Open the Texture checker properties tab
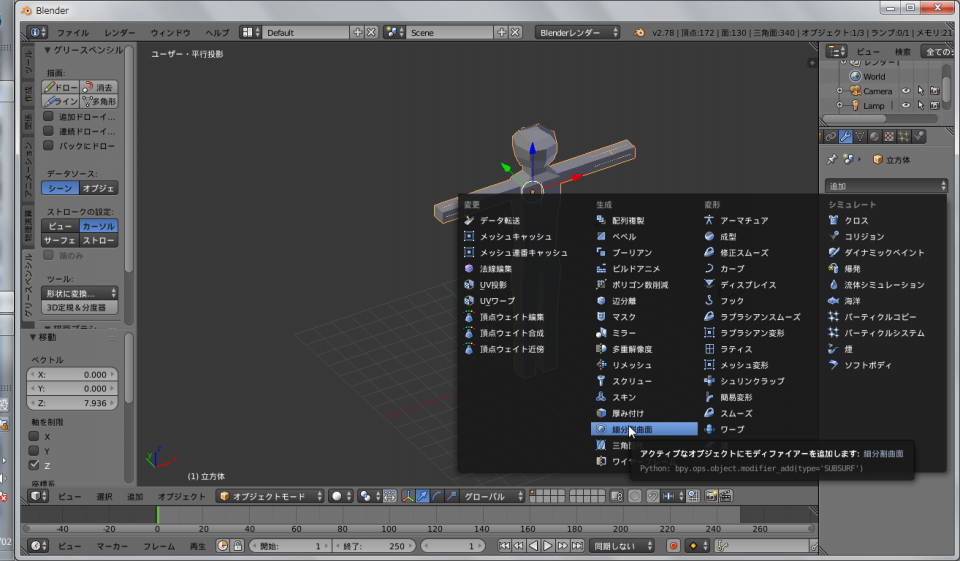Screen dimensions: 960x561 tap(889, 137)
